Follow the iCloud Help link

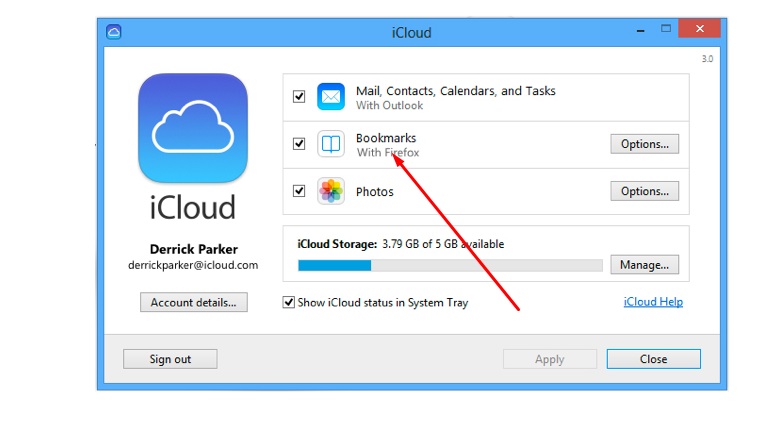(653, 302)
